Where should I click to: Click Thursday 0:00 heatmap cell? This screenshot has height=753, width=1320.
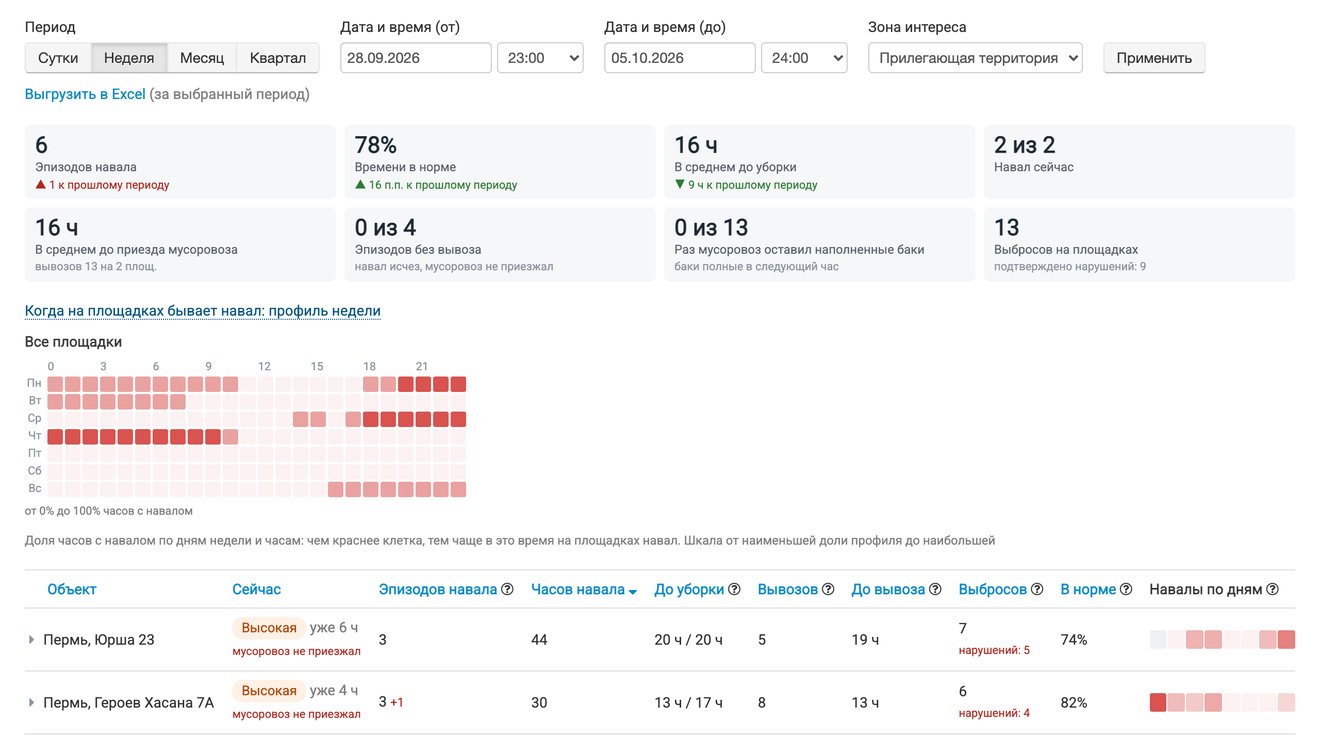pos(56,437)
